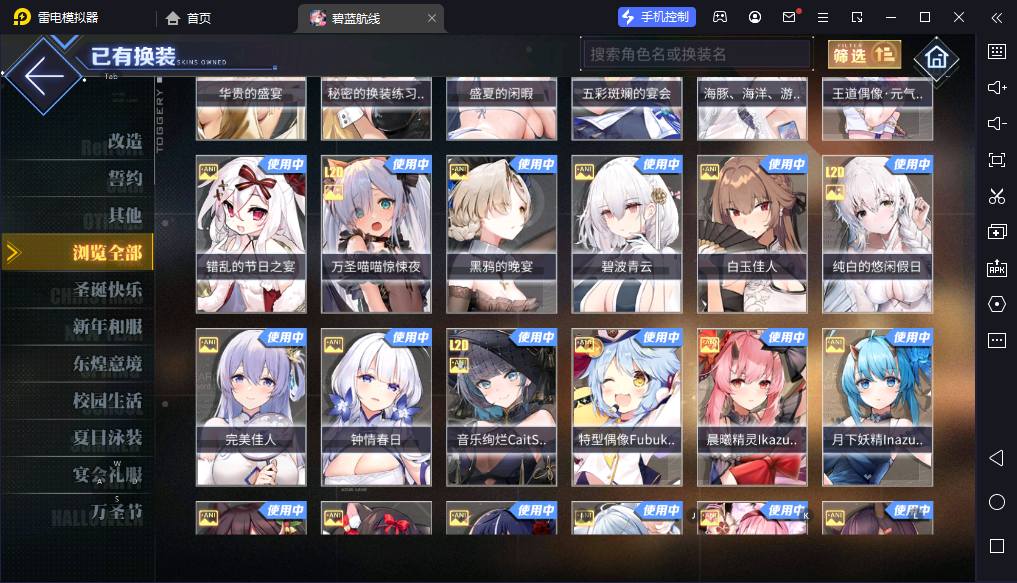Open the 筛选 filter button
1017x583 pixels.
point(865,54)
